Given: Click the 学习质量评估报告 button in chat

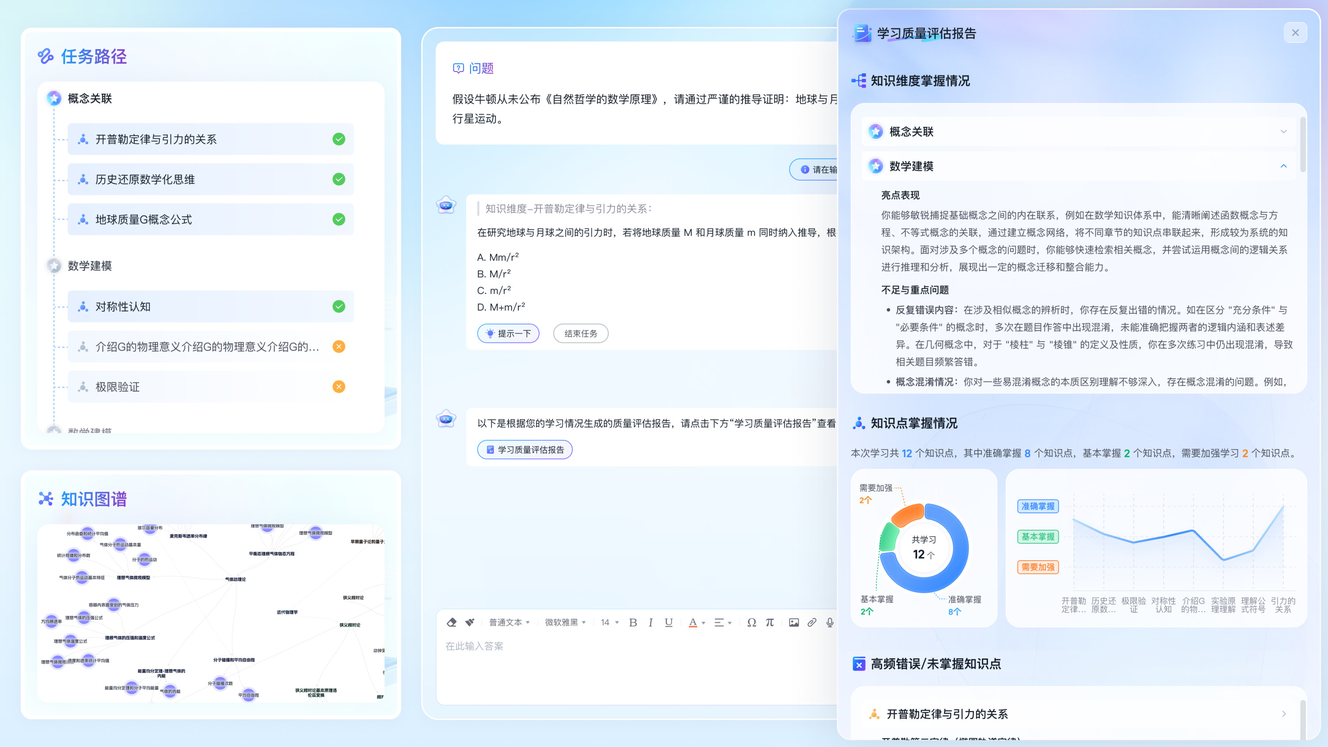Looking at the screenshot, I should pyautogui.click(x=525, y=450).
